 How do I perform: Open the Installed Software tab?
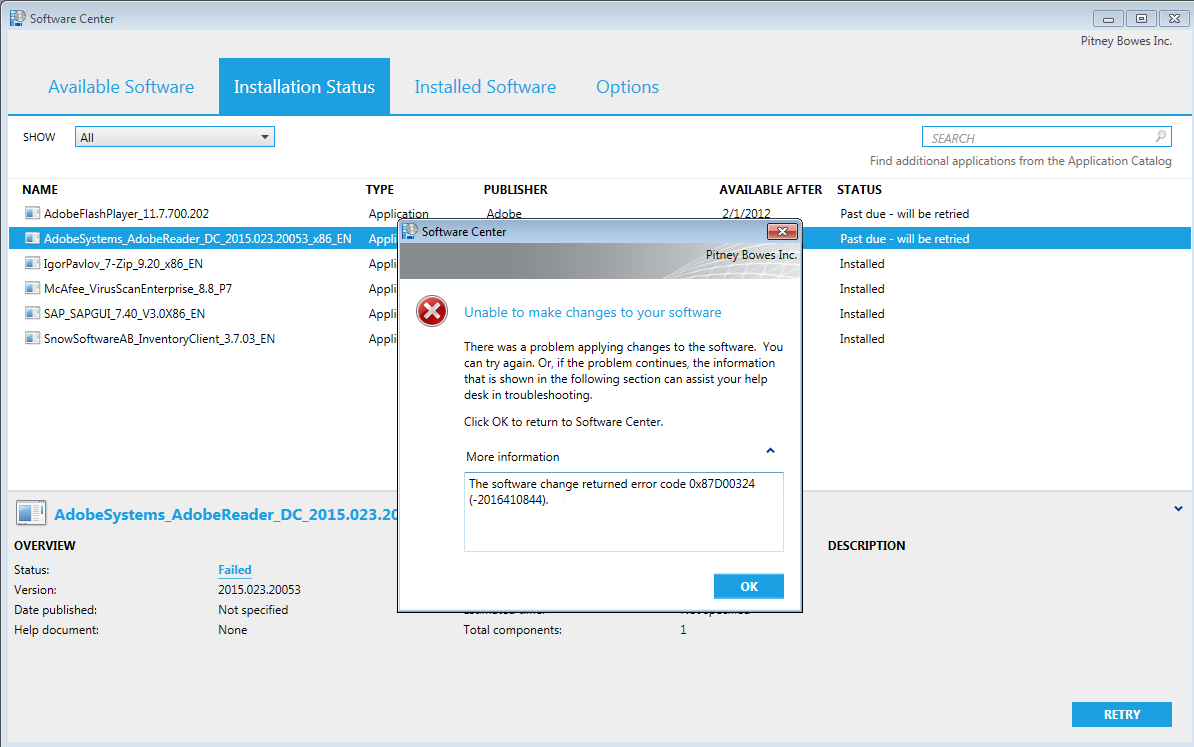pyautogui.click(x=485, y=87)
